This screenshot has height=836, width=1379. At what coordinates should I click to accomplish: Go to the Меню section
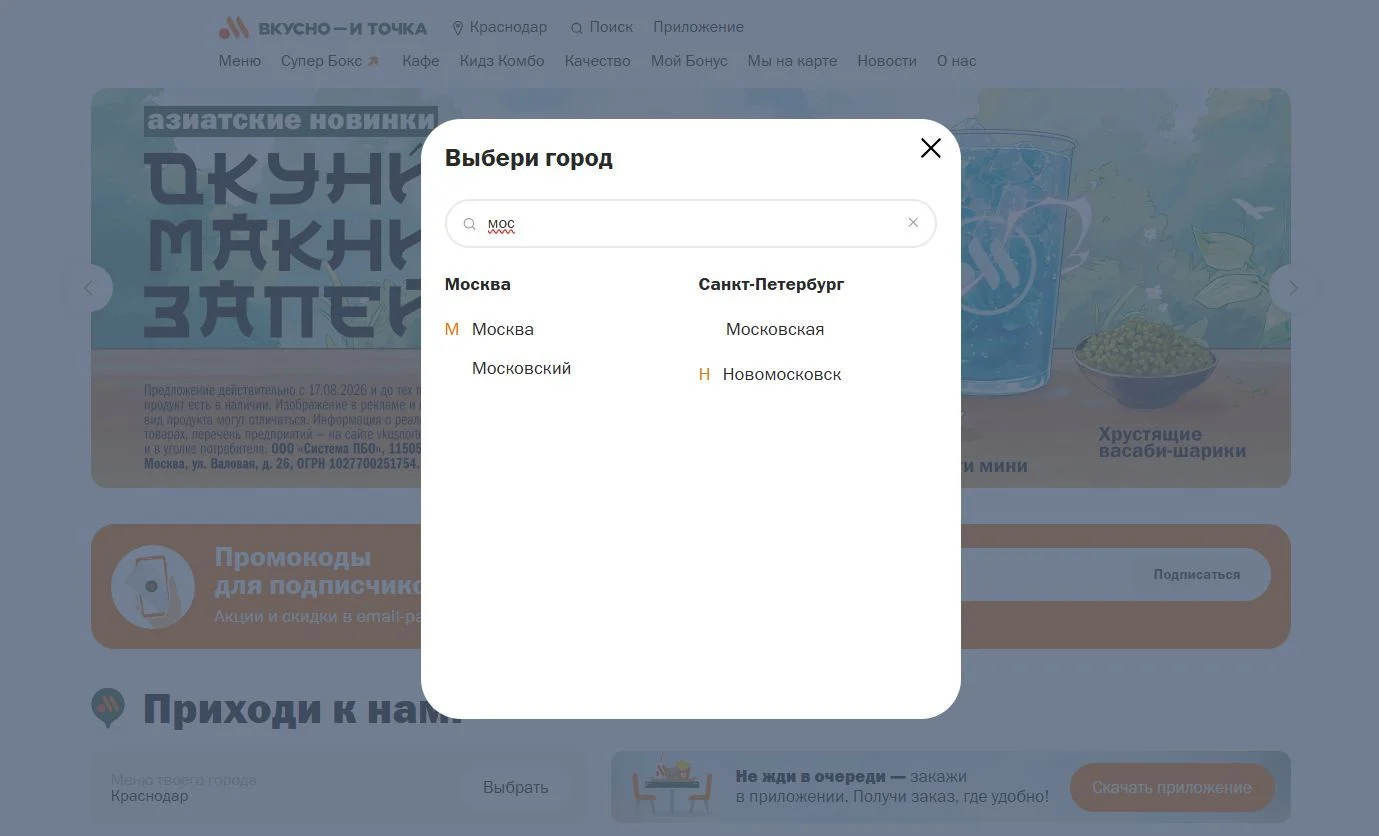pos(240,61)
